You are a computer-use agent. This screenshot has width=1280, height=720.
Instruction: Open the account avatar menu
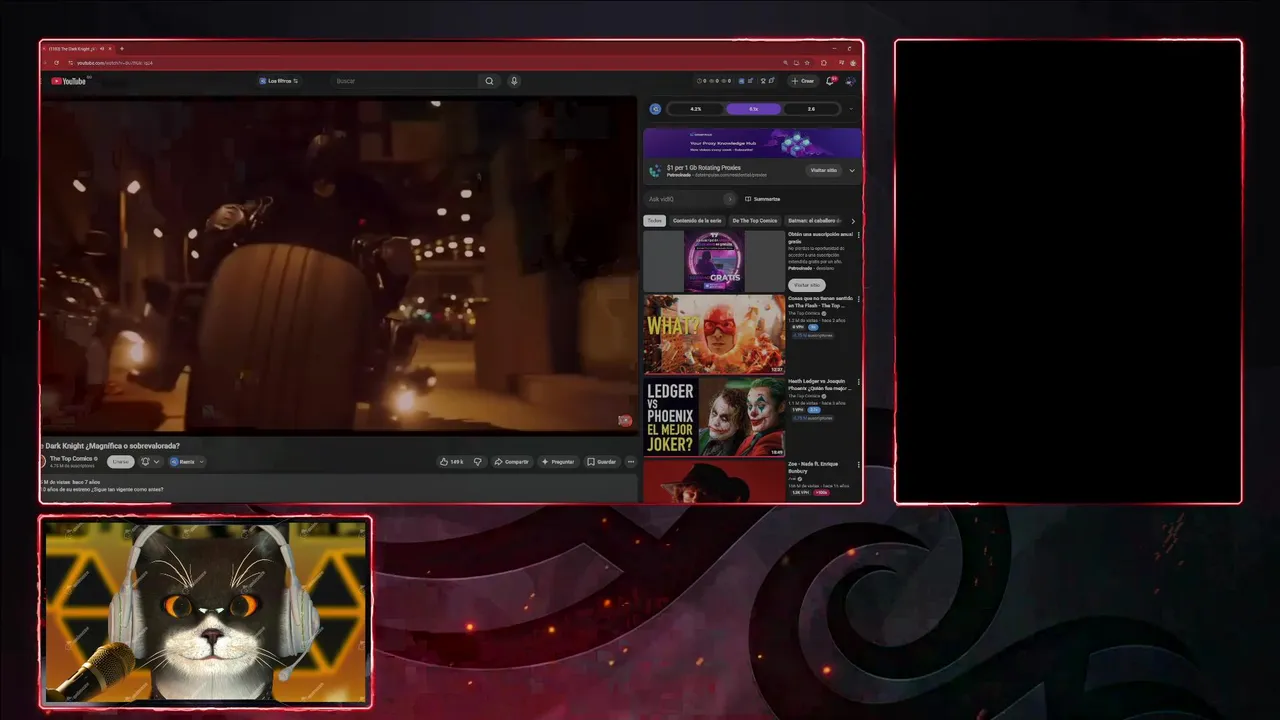850,81
